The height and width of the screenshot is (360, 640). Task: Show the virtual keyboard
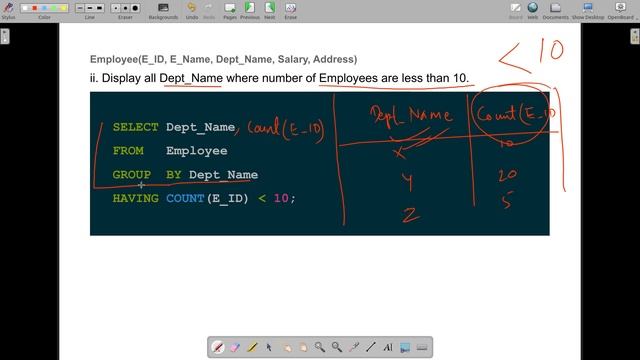(422, 347)
